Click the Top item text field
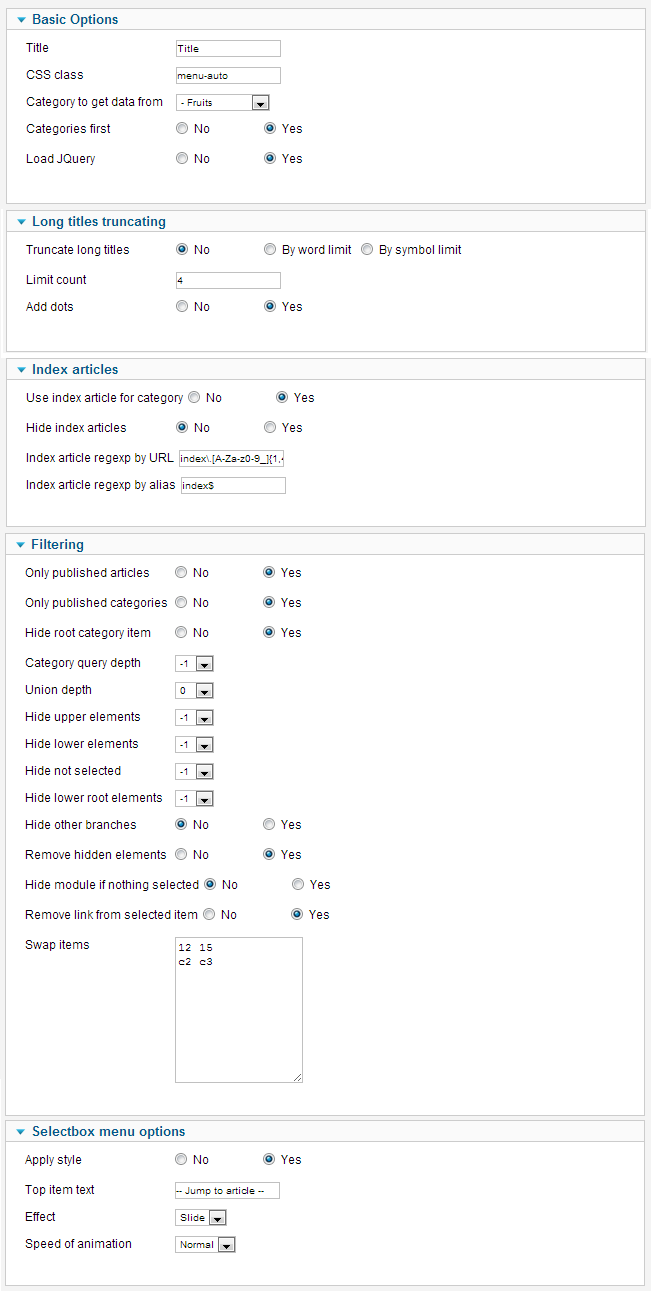Viewport: 651px width, 1291px height. point(227,1191)
